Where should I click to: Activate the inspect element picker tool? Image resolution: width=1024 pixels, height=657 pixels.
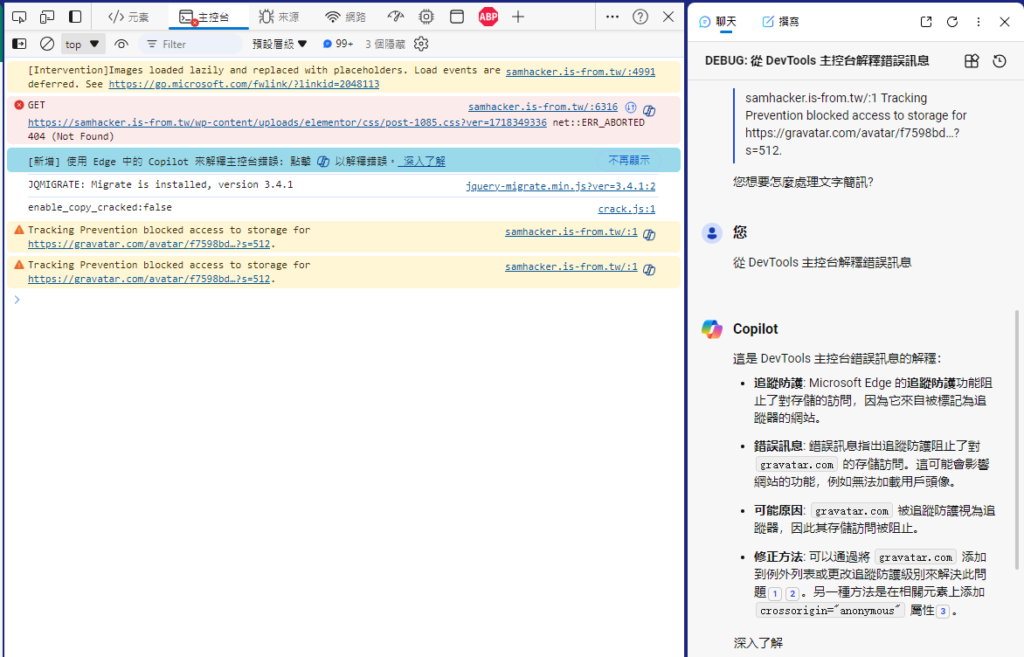[x=19, y=17]
